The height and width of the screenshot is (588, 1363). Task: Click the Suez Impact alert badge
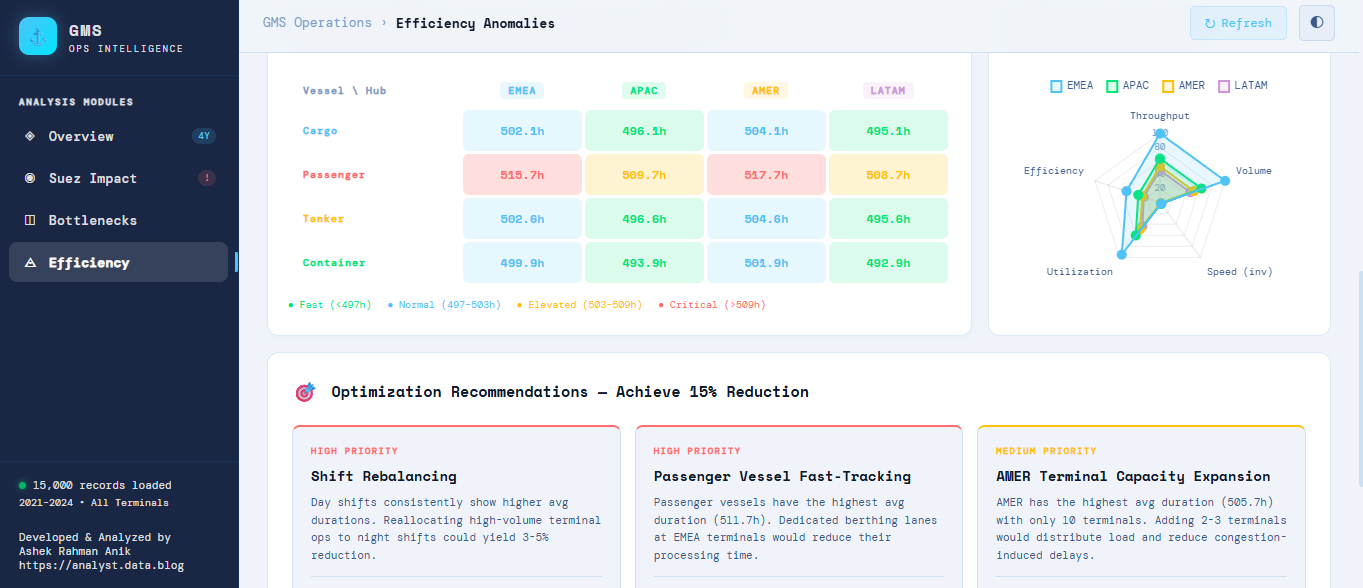(x=207, y=178)
